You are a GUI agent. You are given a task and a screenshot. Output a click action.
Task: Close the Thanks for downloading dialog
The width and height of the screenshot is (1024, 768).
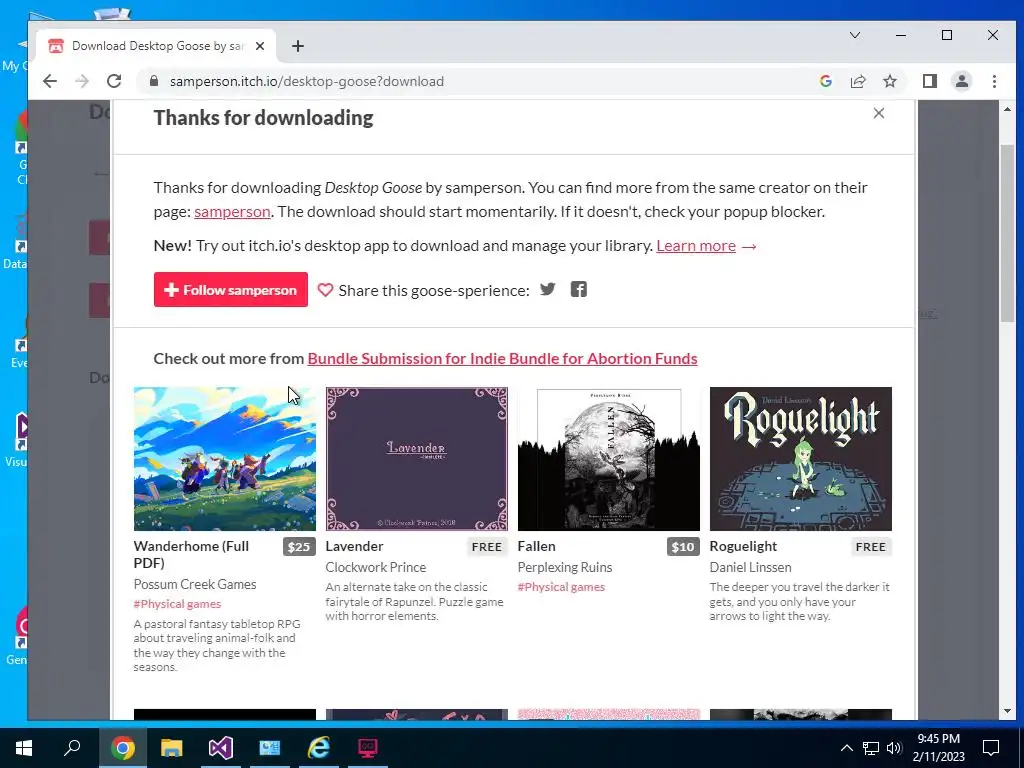tap(879, 113)
